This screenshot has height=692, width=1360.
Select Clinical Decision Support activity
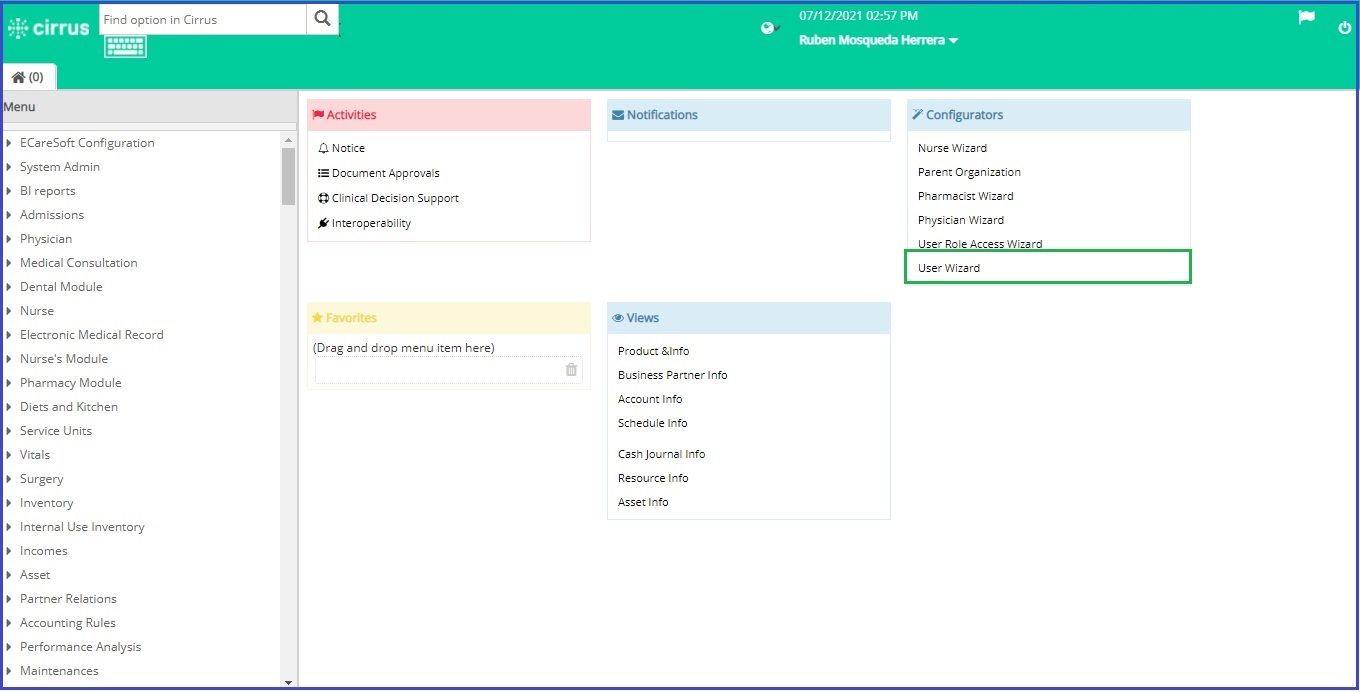(x=388, y=198)
